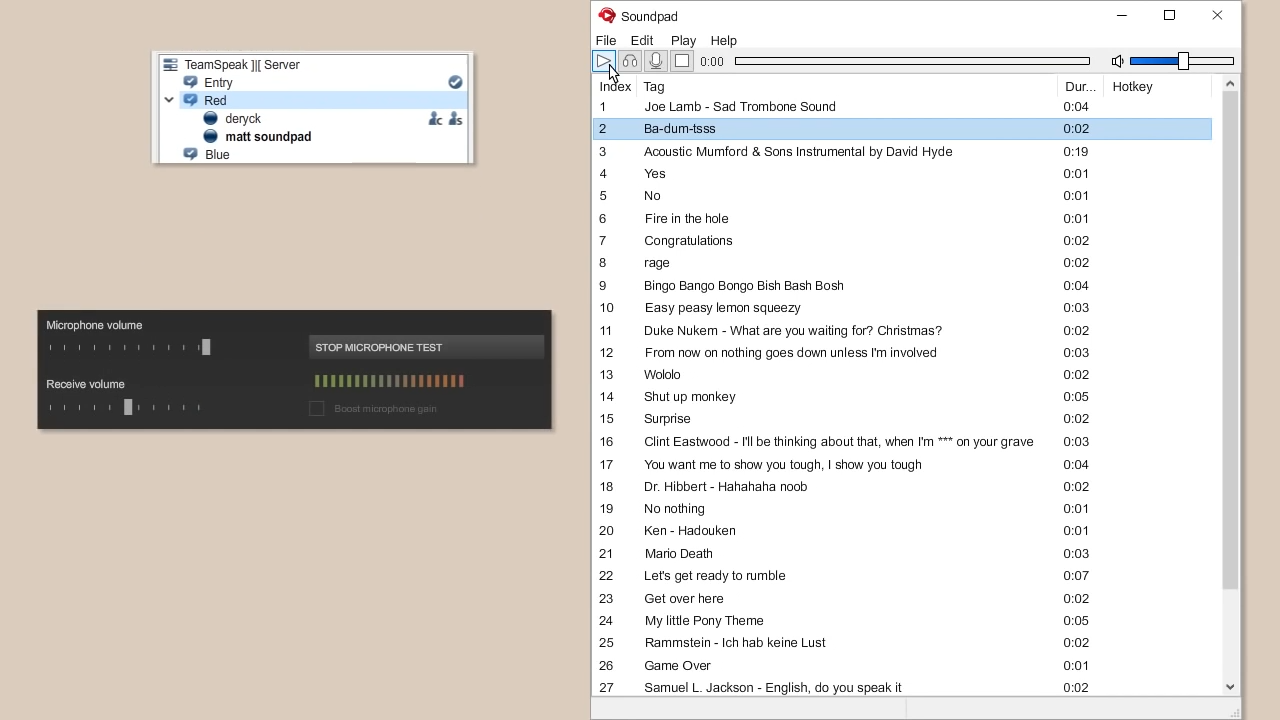1280x720 pixels.
Task: Click the Soundpad logo in the title bar
Action: pos(607,16)
